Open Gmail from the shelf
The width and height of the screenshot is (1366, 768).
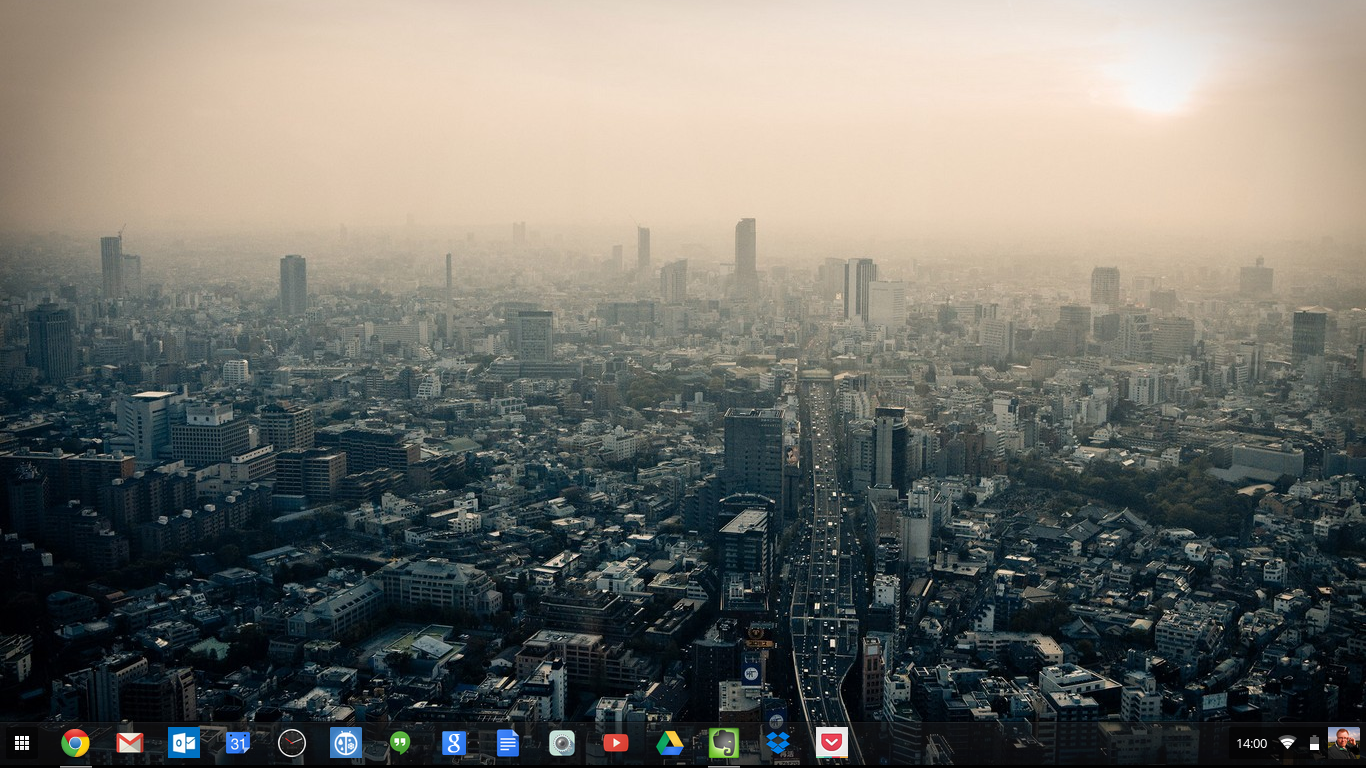point(129,743)
